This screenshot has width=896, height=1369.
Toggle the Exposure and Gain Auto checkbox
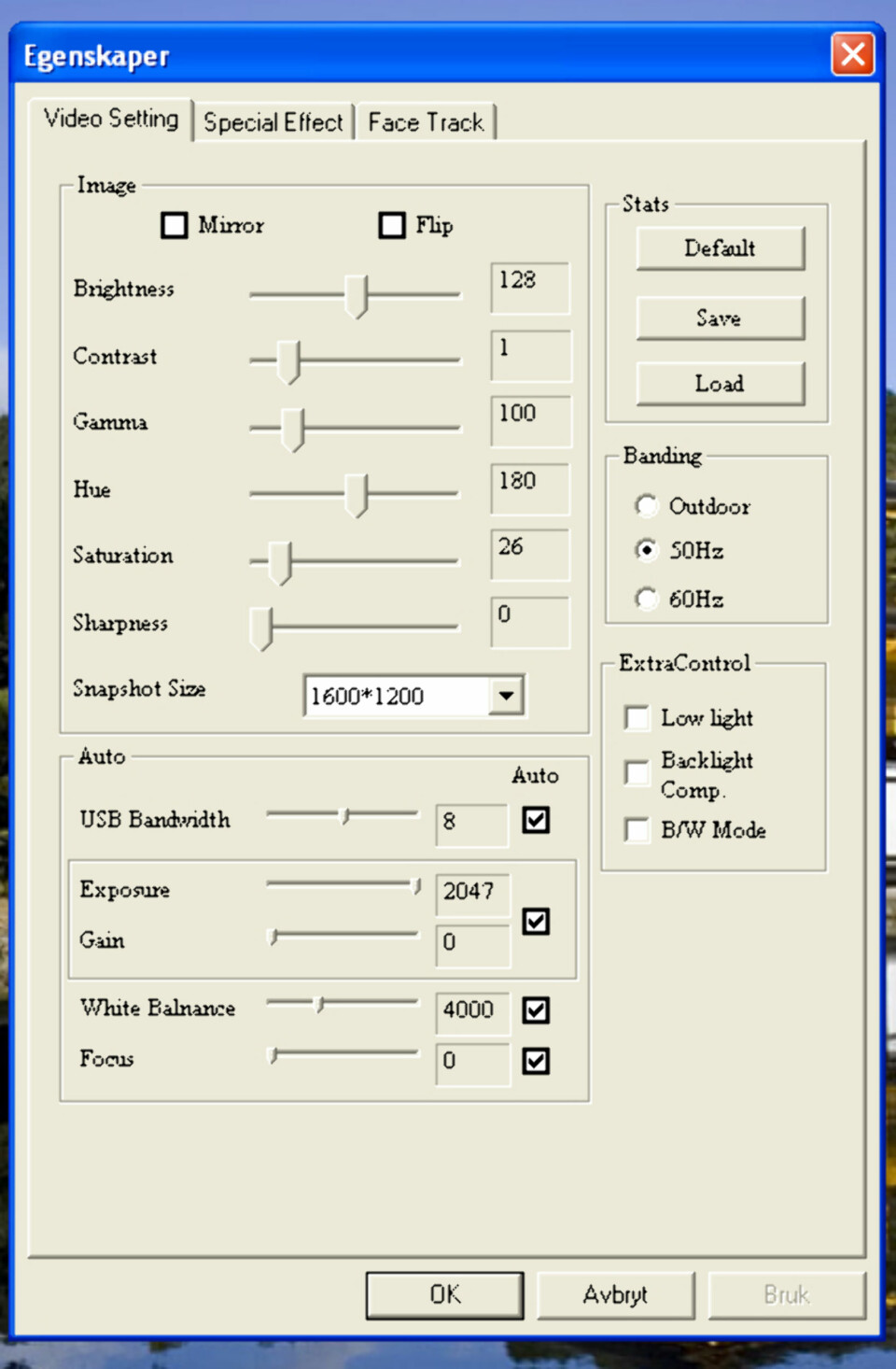(536, 922)
